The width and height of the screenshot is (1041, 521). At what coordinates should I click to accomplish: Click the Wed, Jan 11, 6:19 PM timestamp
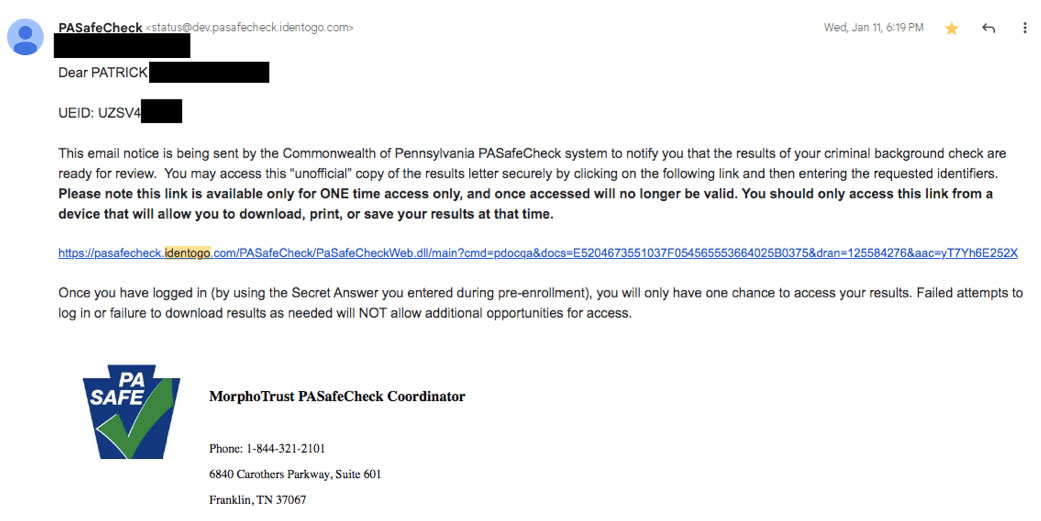[873, 28]
